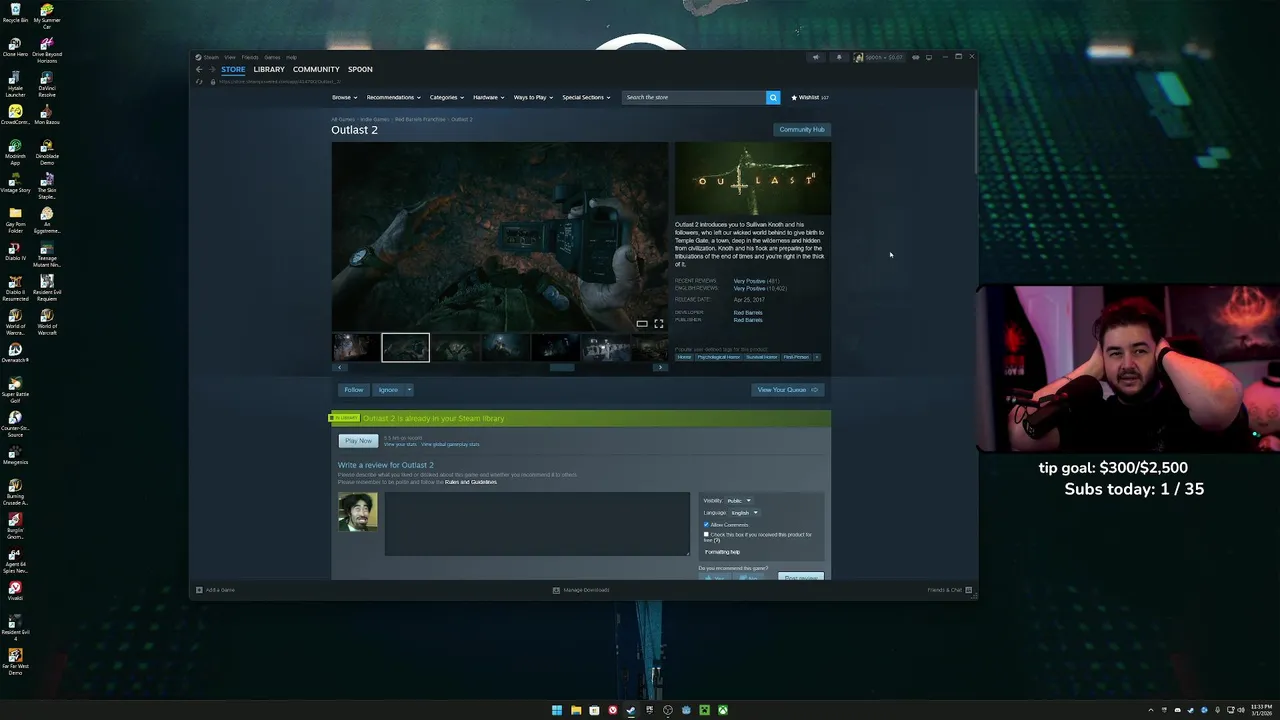The width and height of the screenshot is (1280, 720).
Task: Open the review Language dropdown
Action: click(x=744, y=512)
